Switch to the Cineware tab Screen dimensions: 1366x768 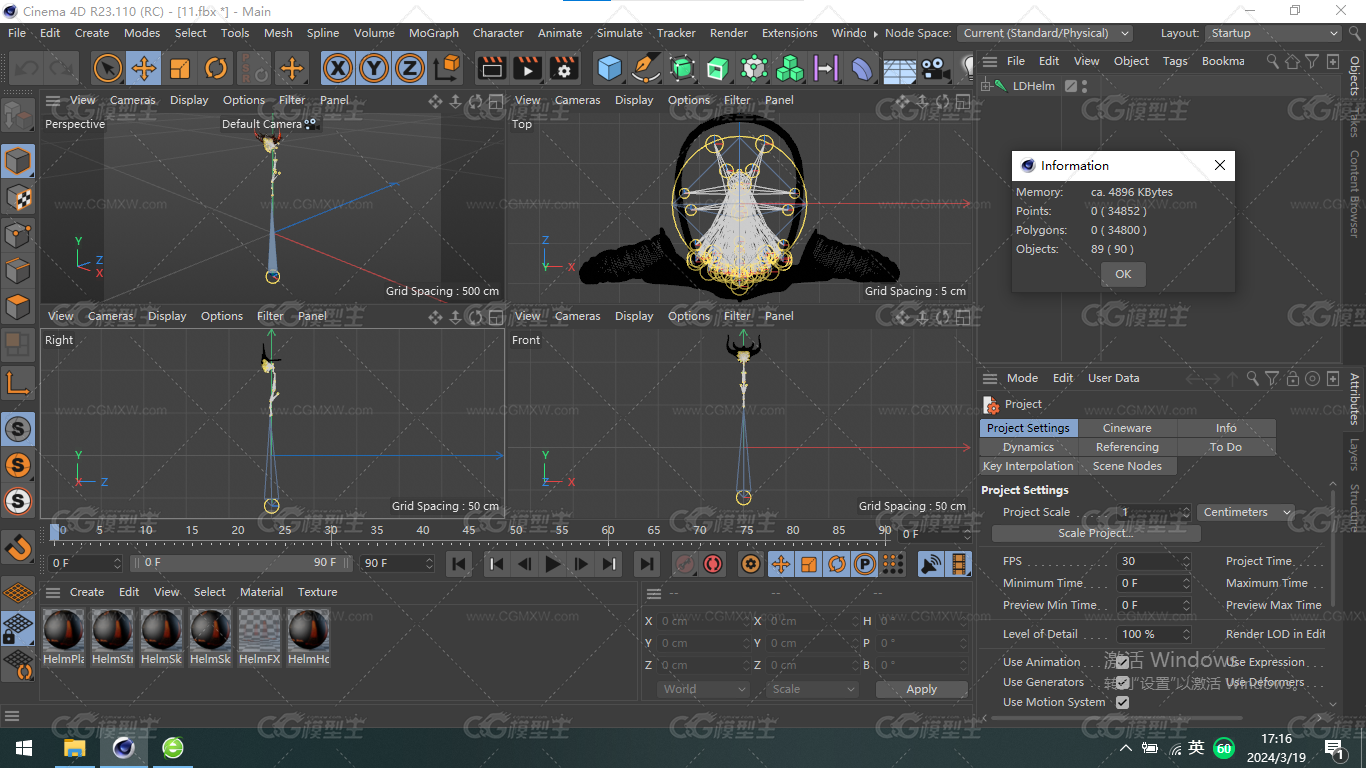1127,428
